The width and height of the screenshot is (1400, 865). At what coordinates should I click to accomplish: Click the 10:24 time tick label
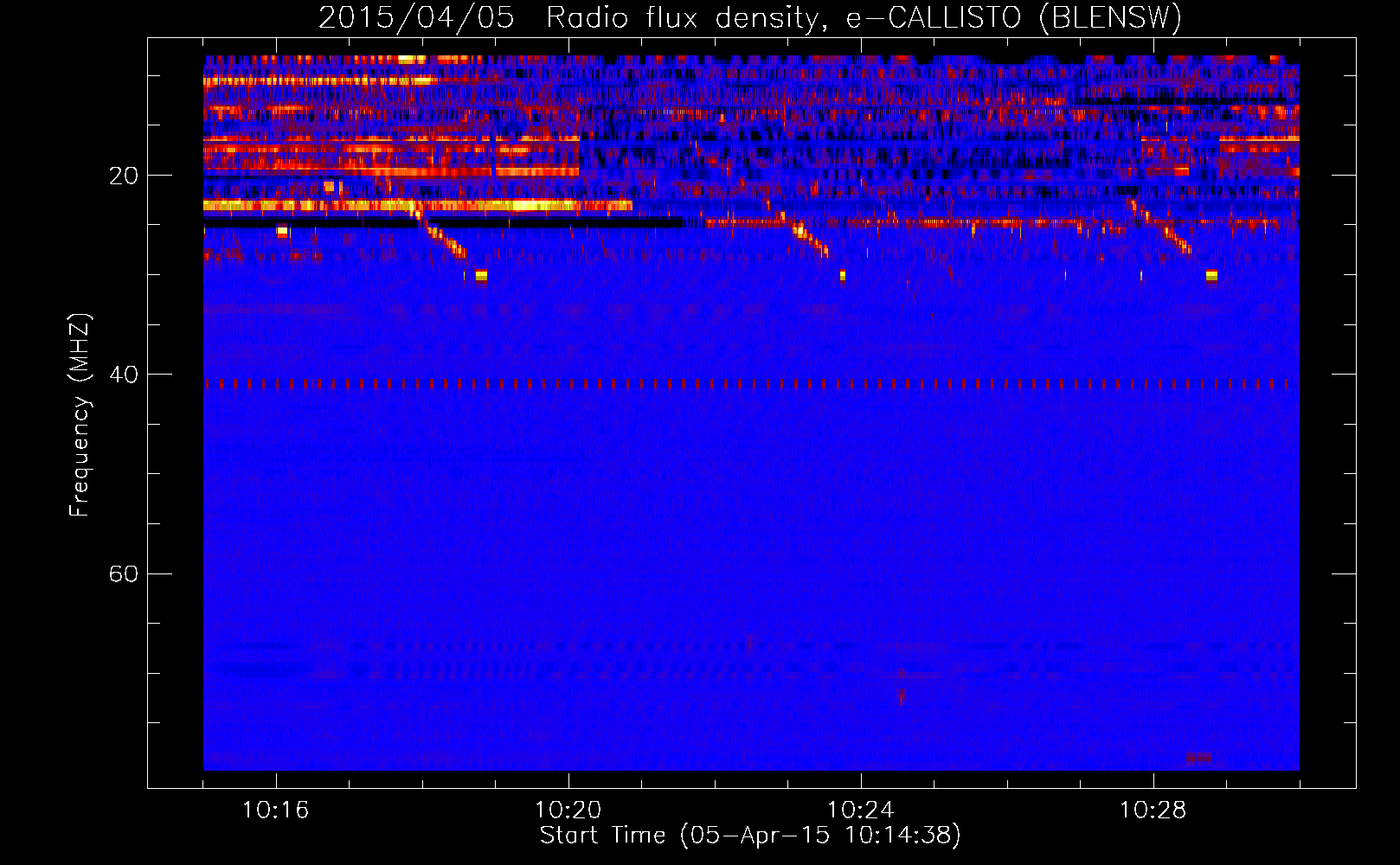click(x=860, y=810)
